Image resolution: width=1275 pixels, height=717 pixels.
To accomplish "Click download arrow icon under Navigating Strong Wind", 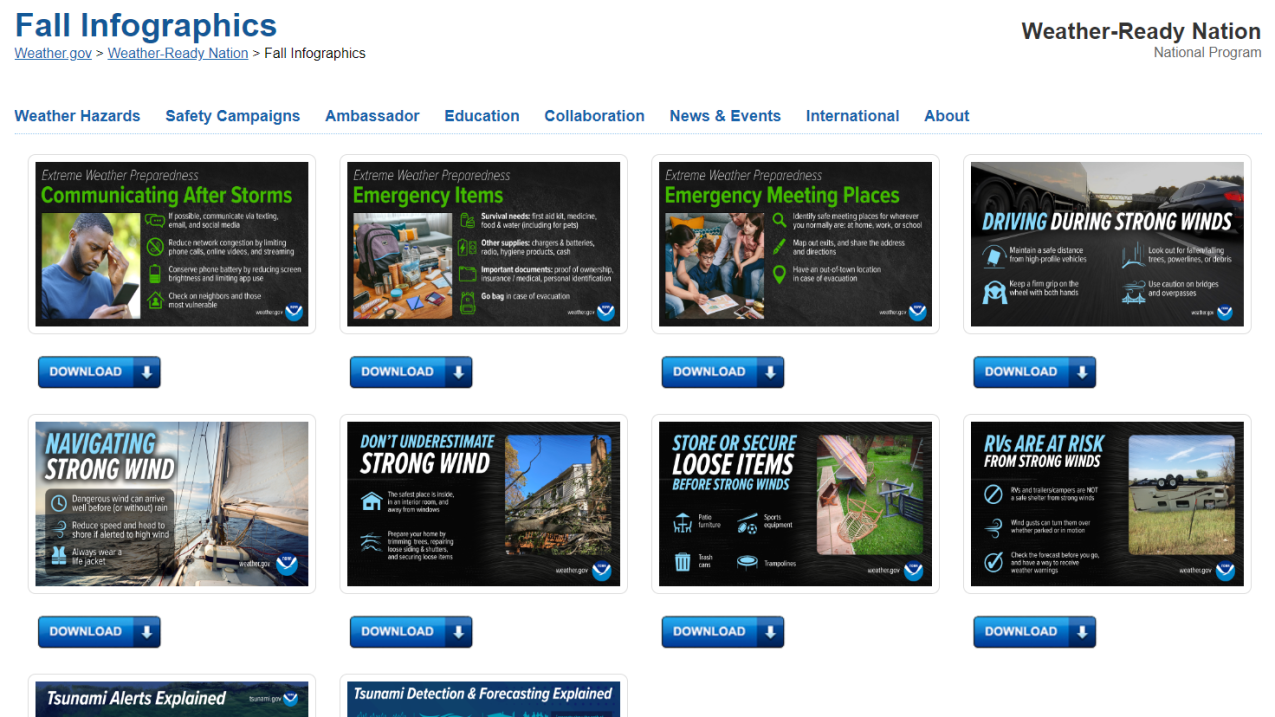I will (x=146, y=632).
